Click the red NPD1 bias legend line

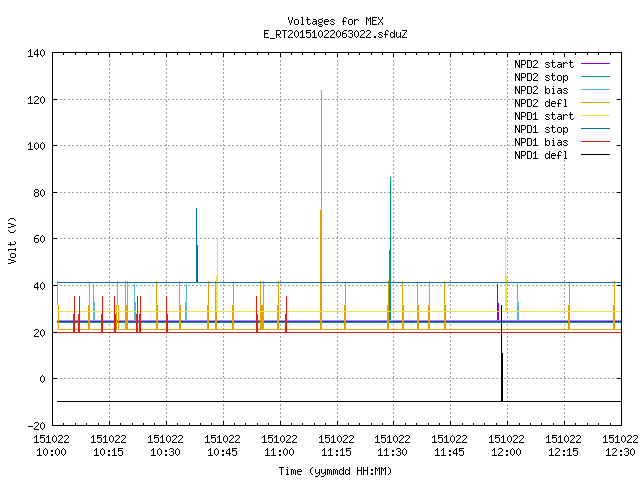click(x=596, y=142)
